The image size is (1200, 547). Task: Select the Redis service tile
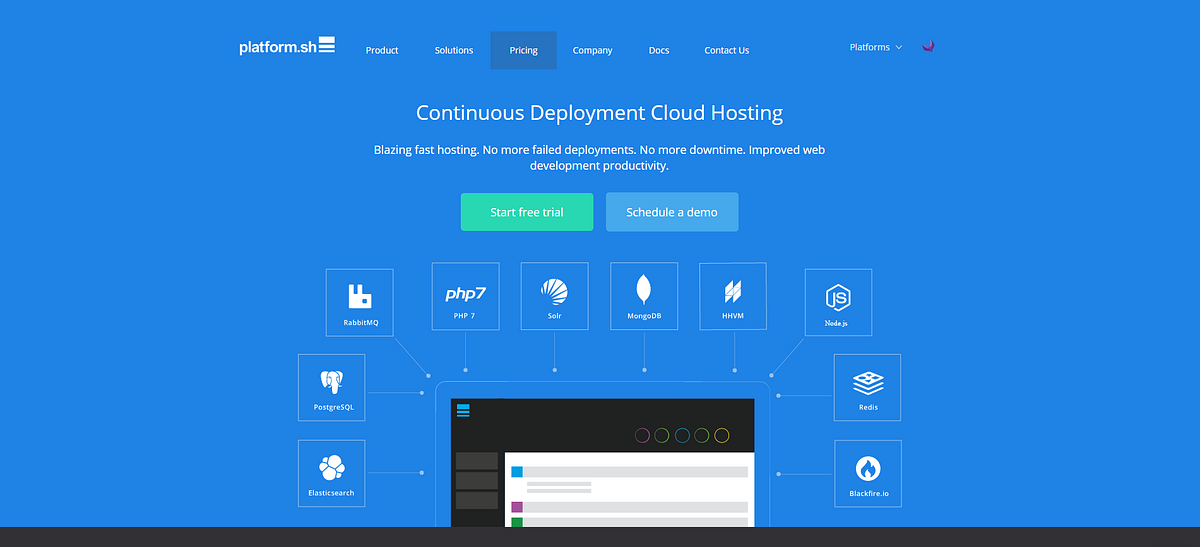pyautogui.click(x=867, y=387)
